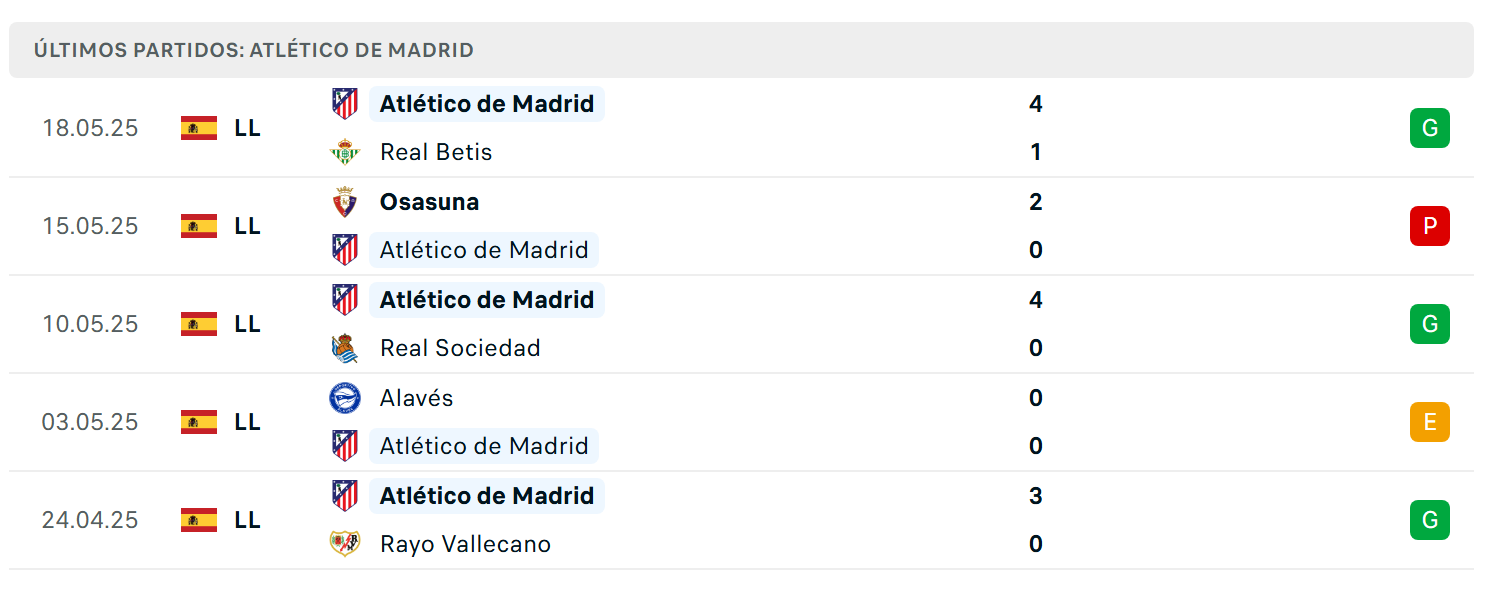Click green G badge for Real Betis match
1488x589 pixels.
coord(1429,128)
